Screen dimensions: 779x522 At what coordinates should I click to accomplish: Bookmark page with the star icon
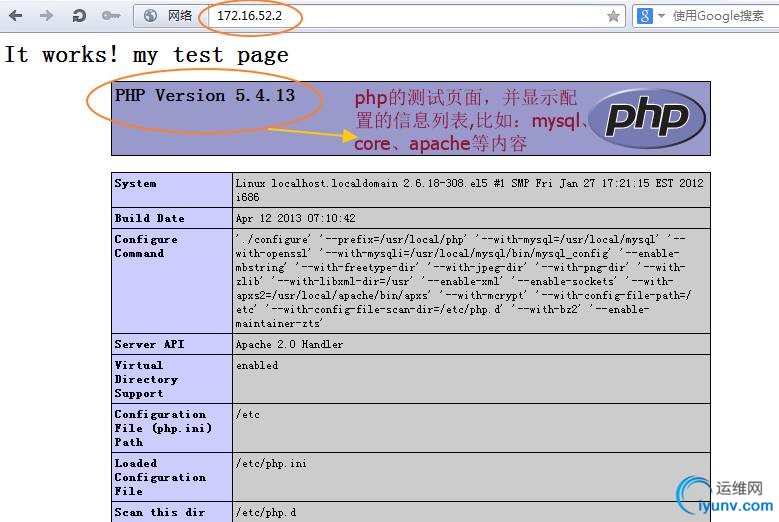[614, 16]
